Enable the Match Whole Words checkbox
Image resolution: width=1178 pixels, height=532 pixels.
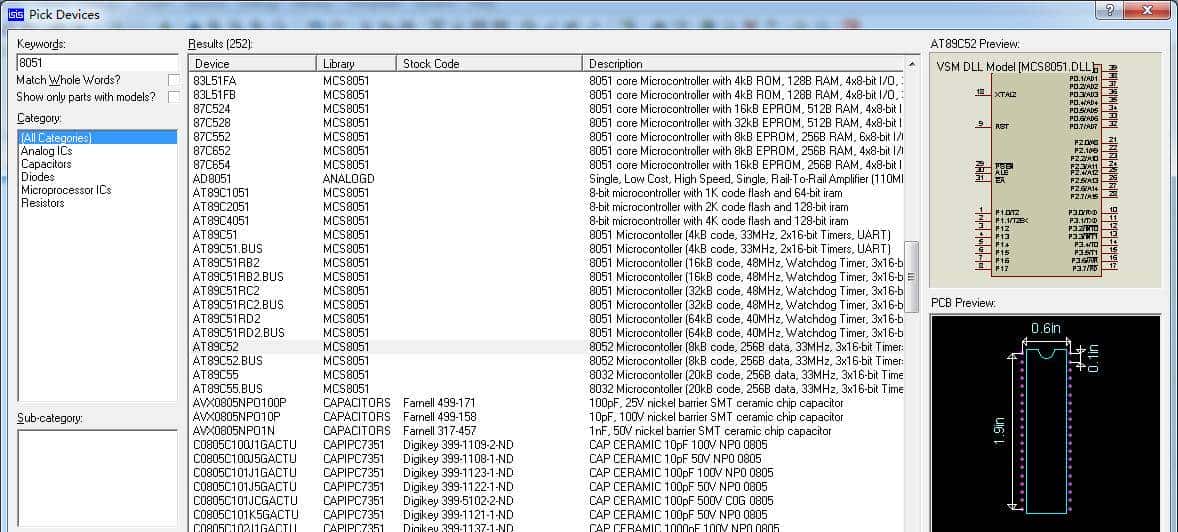(174, 80)
